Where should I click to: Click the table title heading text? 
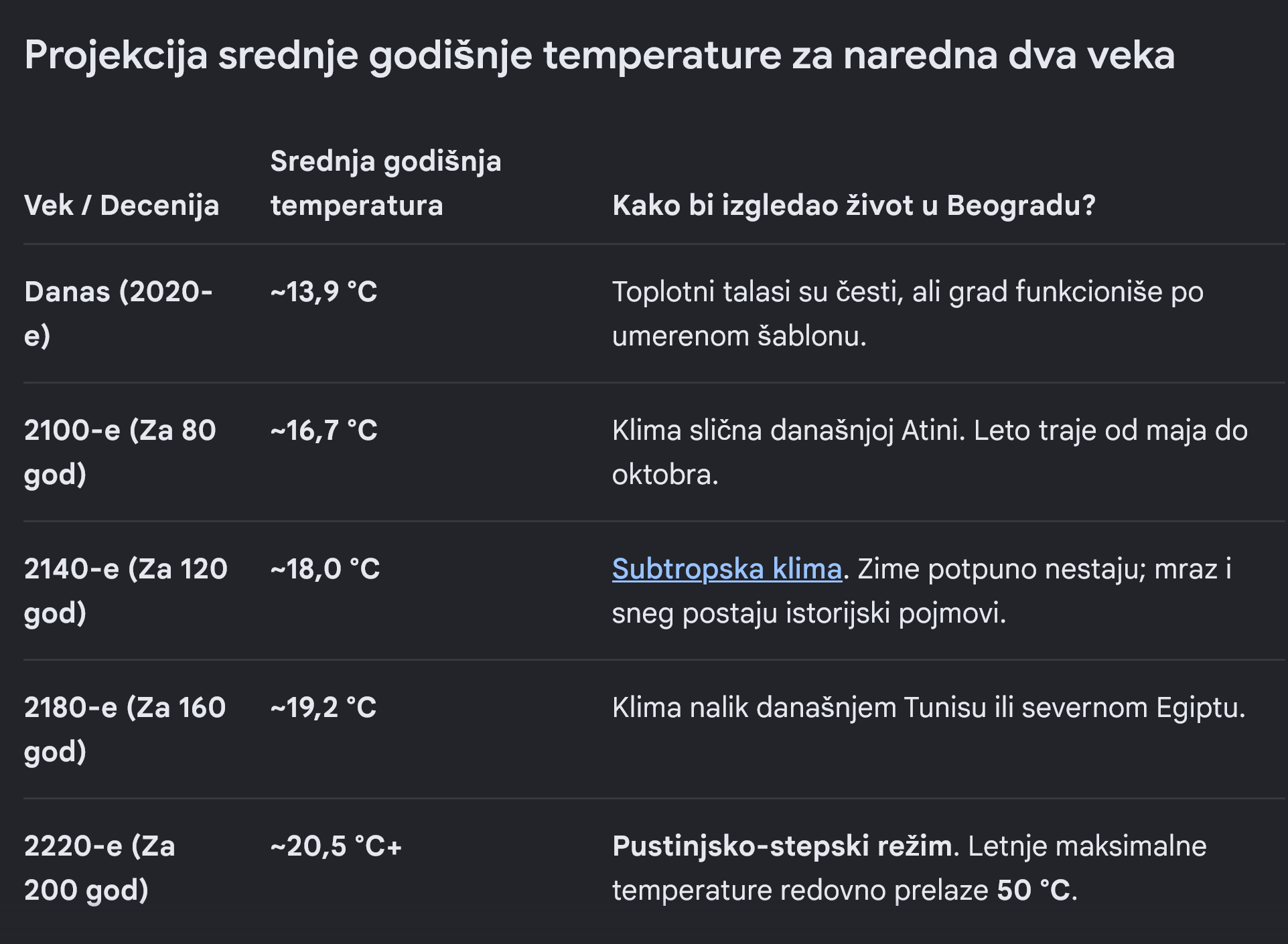(x=599, y=55)
